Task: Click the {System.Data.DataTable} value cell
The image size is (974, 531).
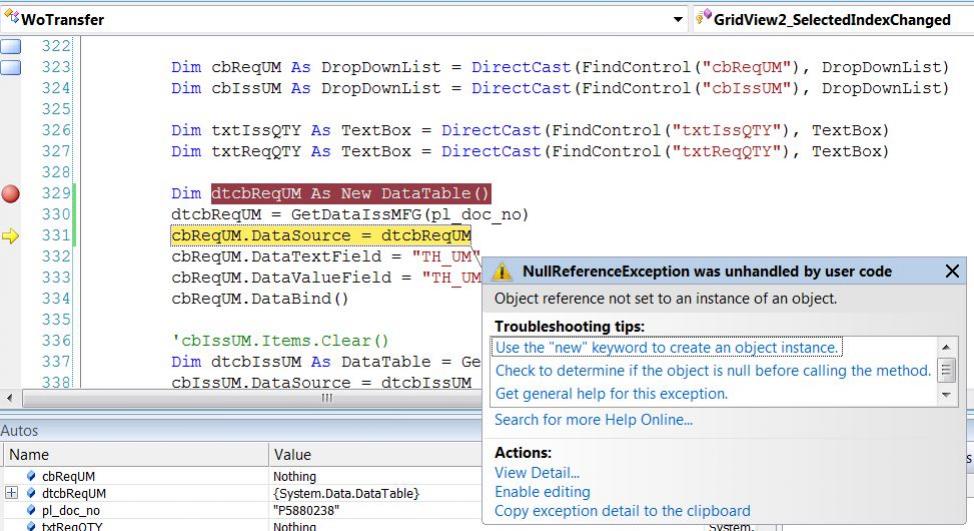Action: [346, 493]
